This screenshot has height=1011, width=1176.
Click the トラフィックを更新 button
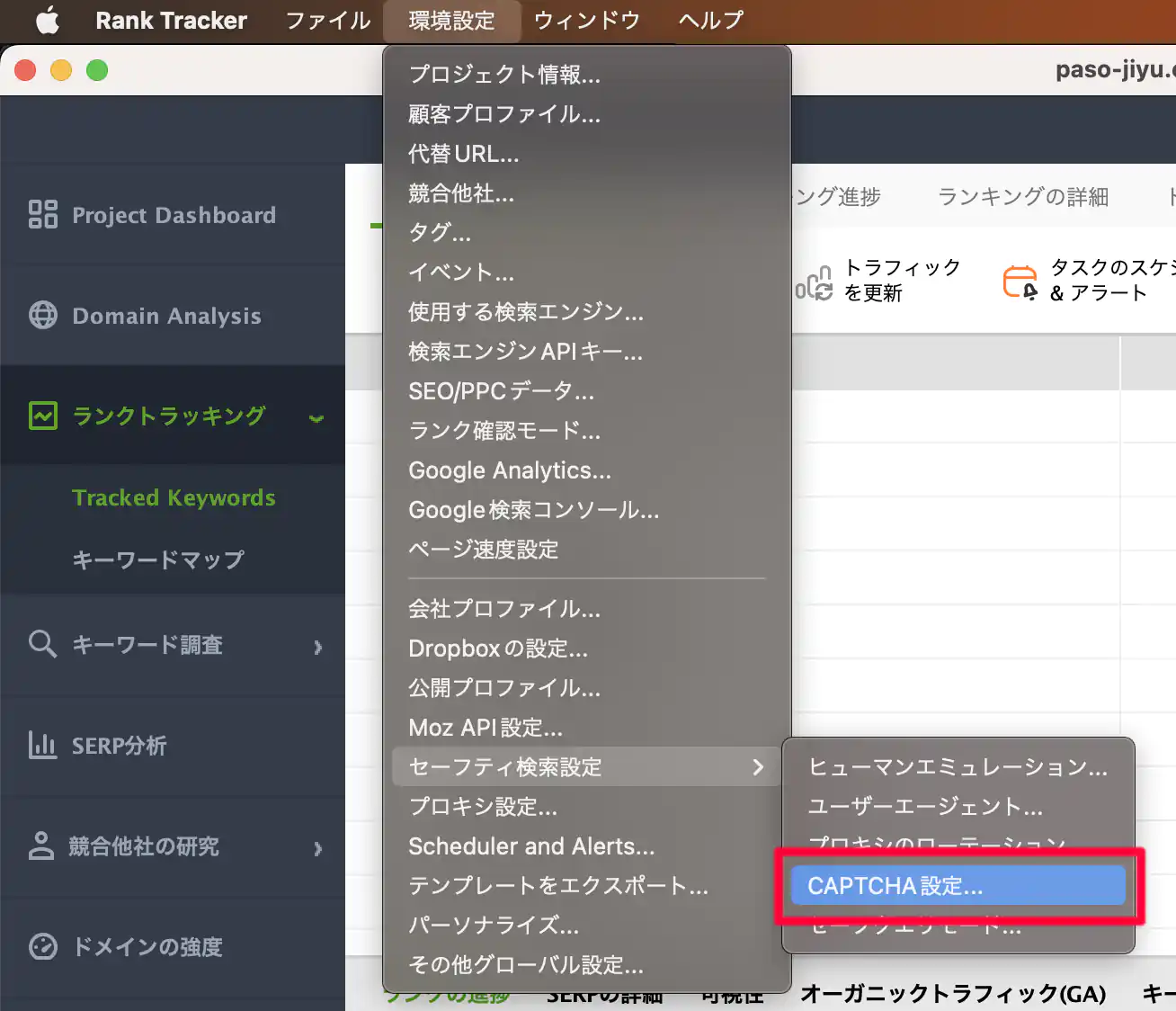(x=879, y=280)
